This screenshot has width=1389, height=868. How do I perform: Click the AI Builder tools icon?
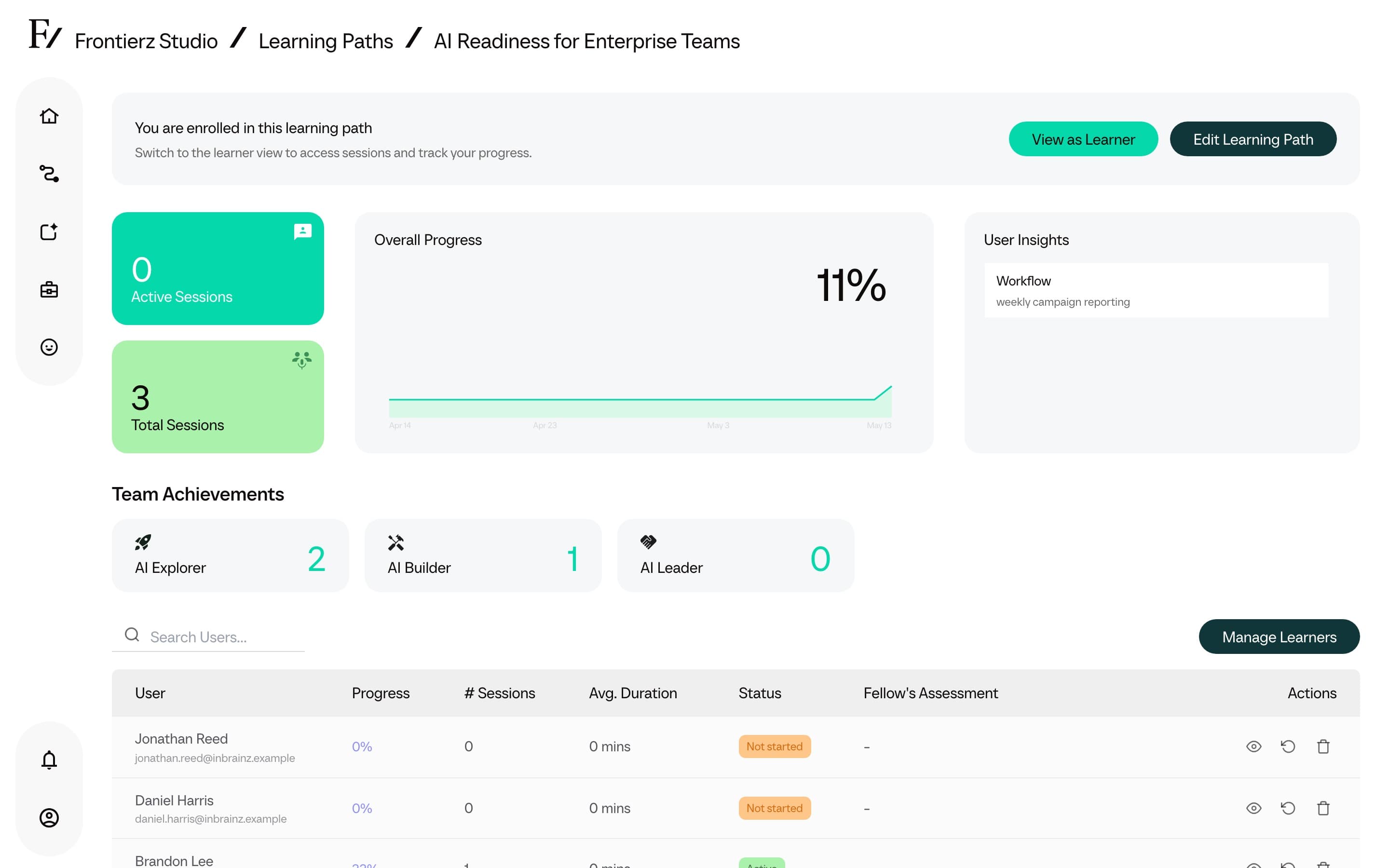[396, 542]
